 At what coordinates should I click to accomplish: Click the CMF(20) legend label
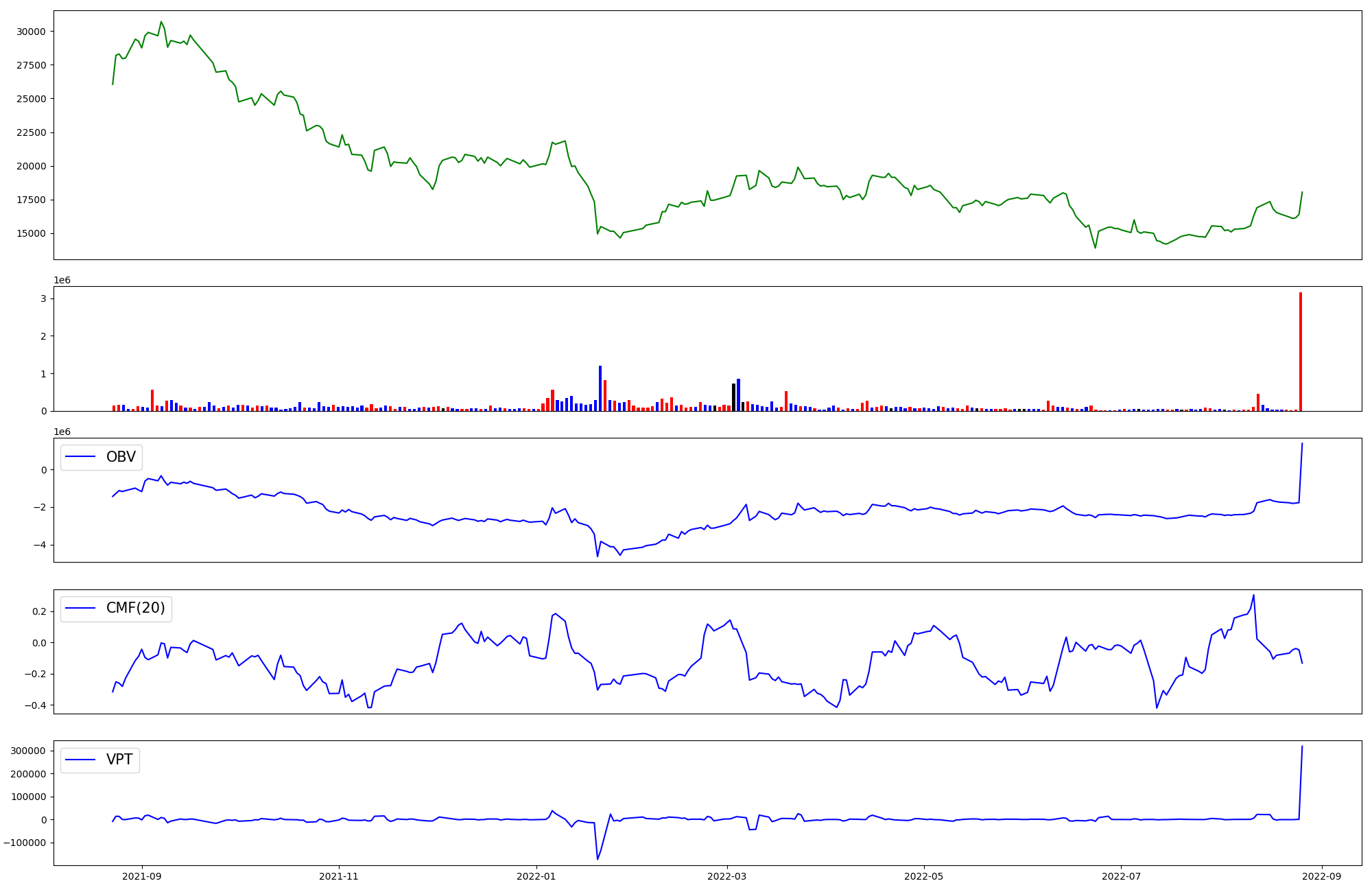pos(135,608)
